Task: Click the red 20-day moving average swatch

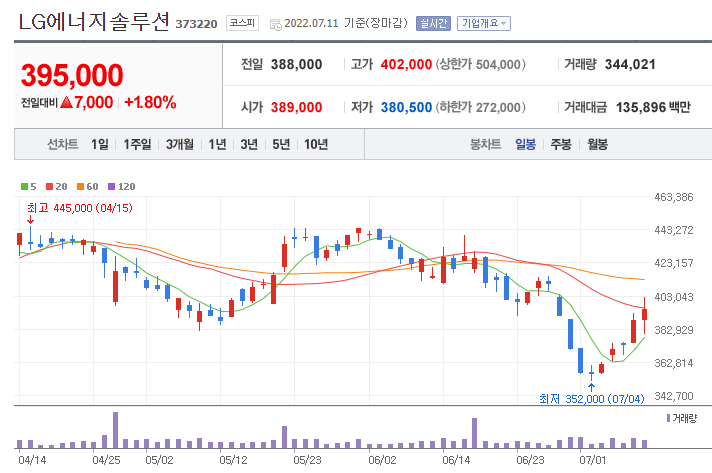Action: click(49, 187)
